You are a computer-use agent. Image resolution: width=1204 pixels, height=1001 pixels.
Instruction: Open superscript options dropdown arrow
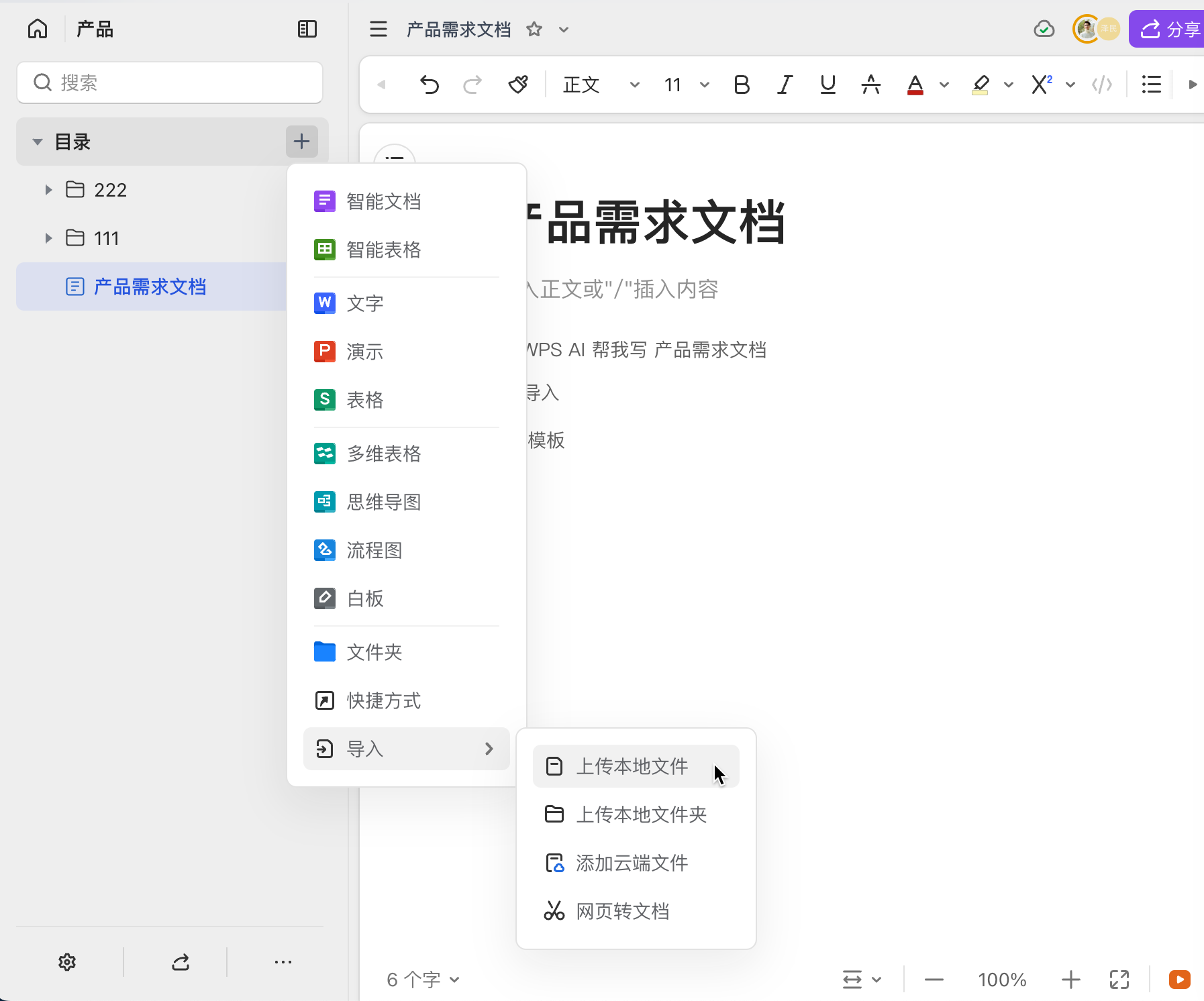(1070, 85)
